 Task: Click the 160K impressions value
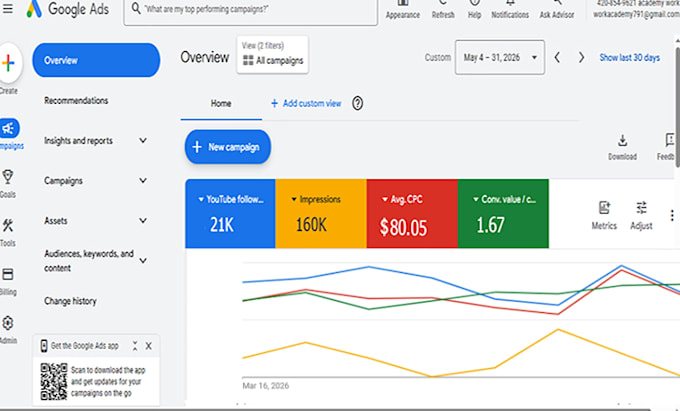click(x=311, y=225)
